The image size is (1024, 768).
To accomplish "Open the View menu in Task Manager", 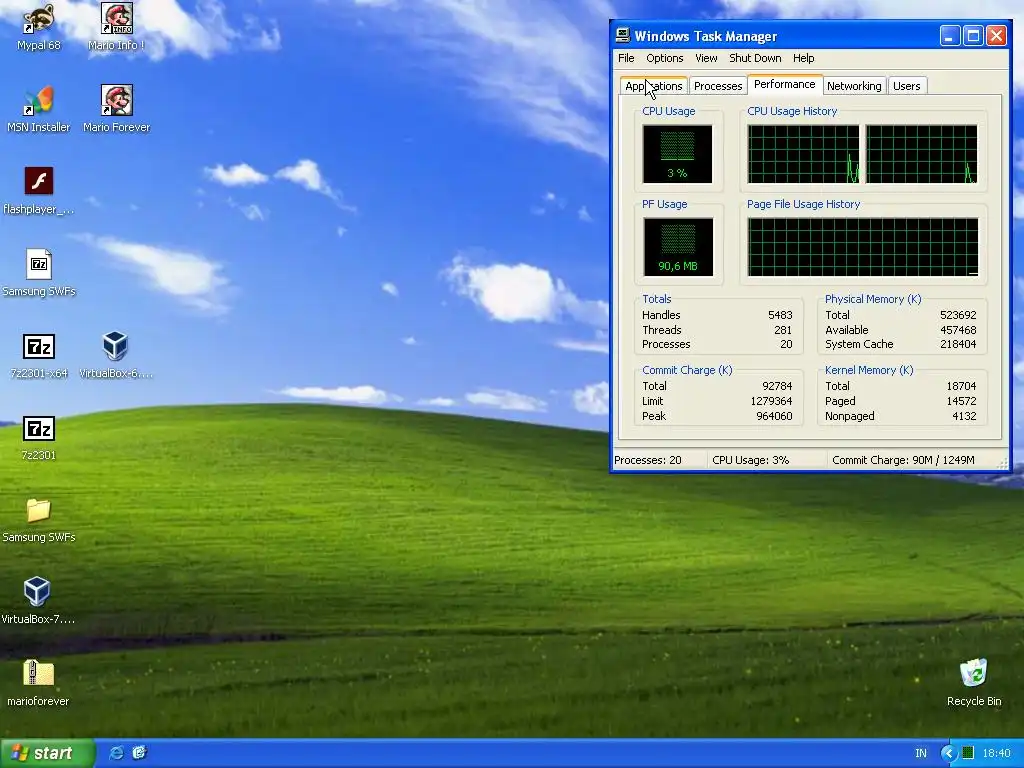I will tap(706, 58).
